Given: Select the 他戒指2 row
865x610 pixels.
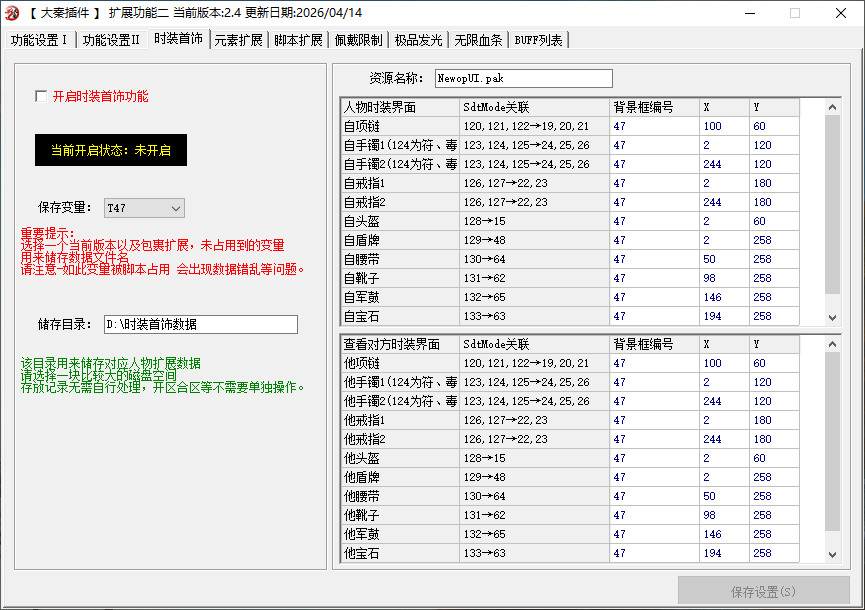Looking at the screenshot, I should [570, 440].
